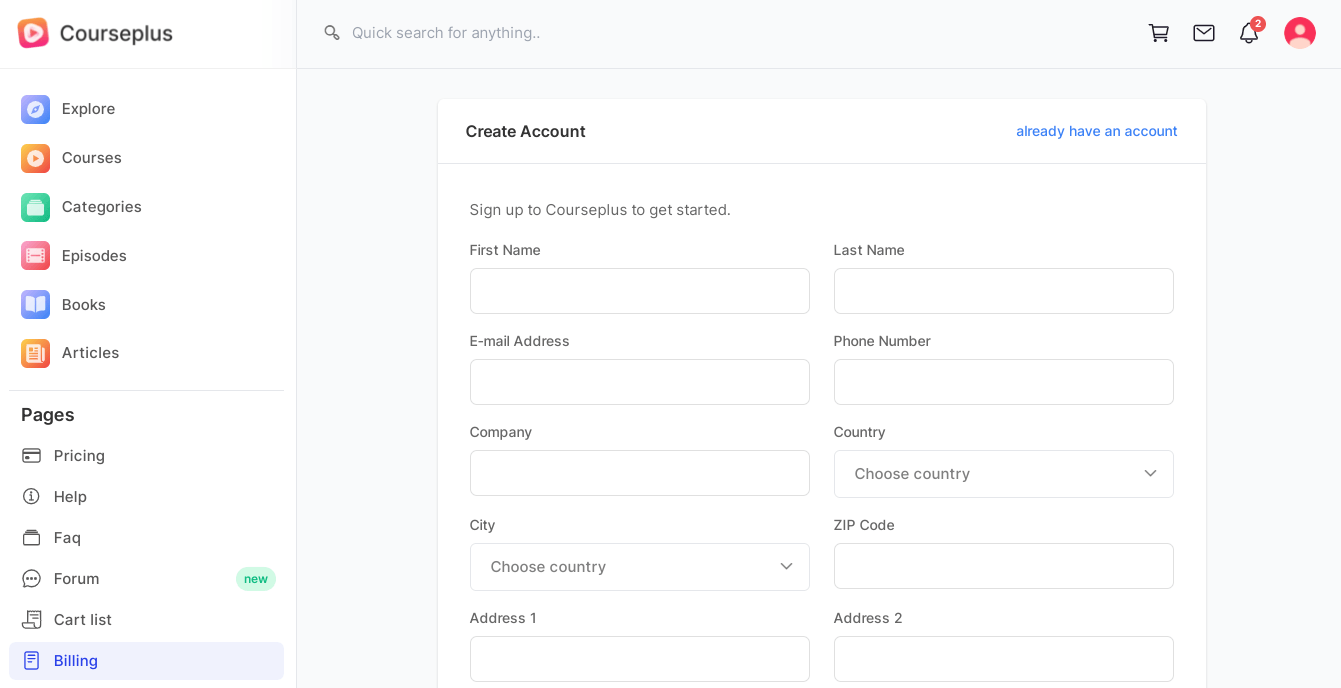Click the Courseplus logo icon
Screen dimensions: 1341x688
(x=33, y=33)
